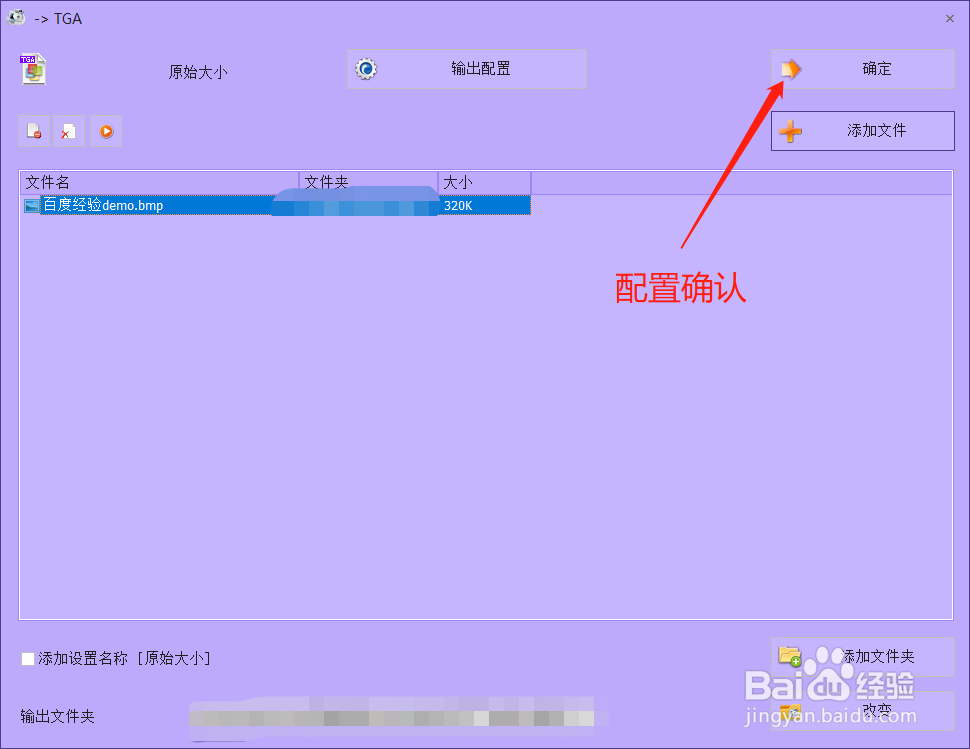Enable the 添加设置名称 checkbox

(x=27, y=658)
